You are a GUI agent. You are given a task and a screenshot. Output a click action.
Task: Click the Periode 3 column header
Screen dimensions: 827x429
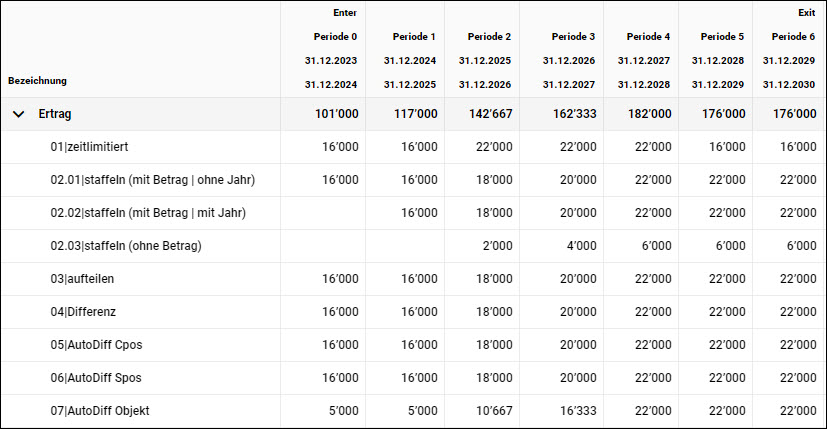coord(562,49)
